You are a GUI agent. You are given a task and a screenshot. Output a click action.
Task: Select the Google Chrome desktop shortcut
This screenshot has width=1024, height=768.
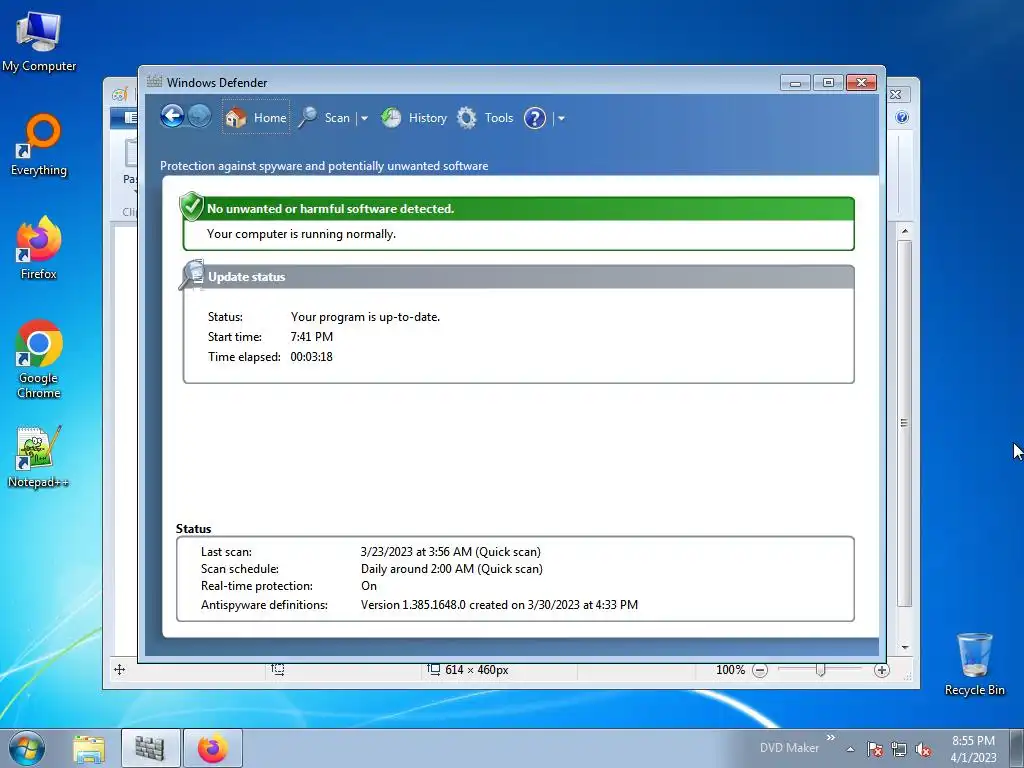[x=39, y=359]
